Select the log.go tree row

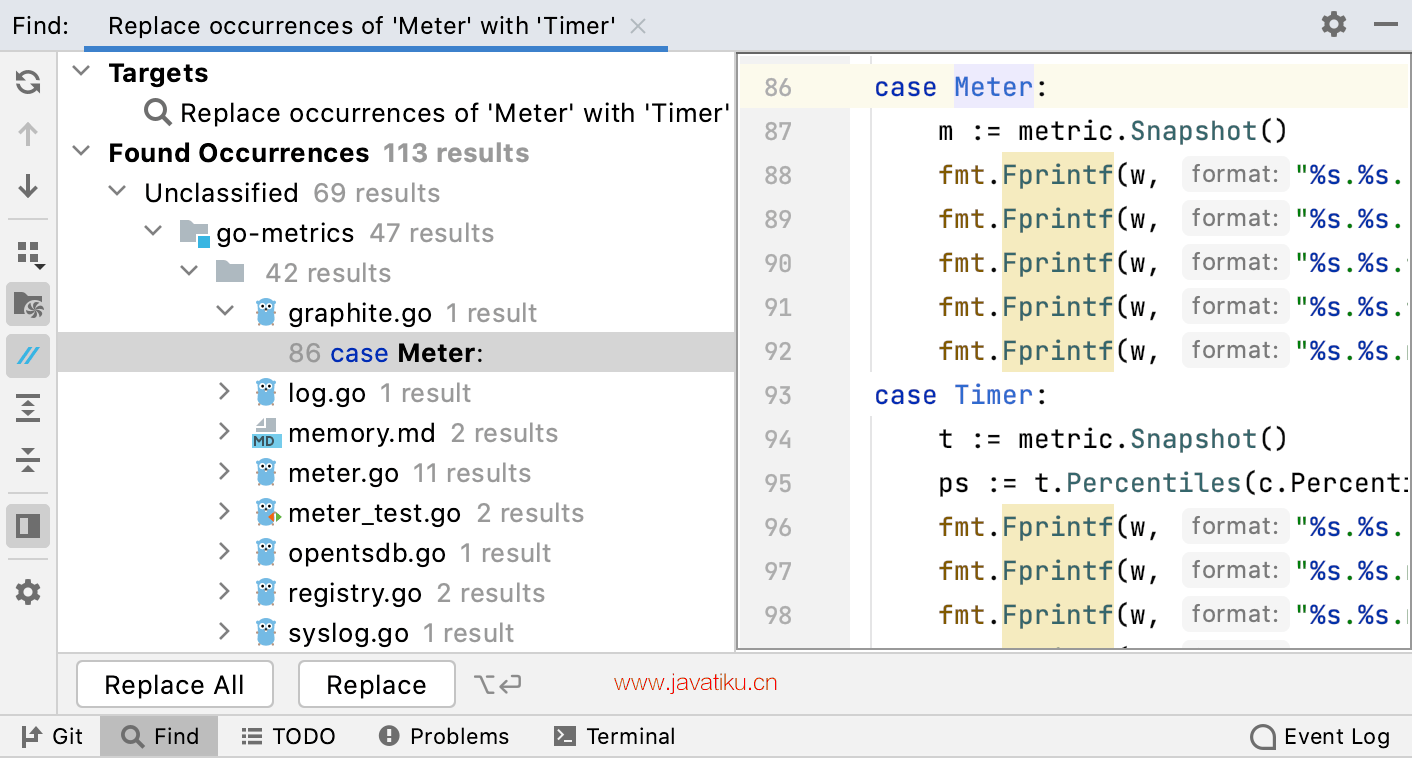click(x=396, y=392)
